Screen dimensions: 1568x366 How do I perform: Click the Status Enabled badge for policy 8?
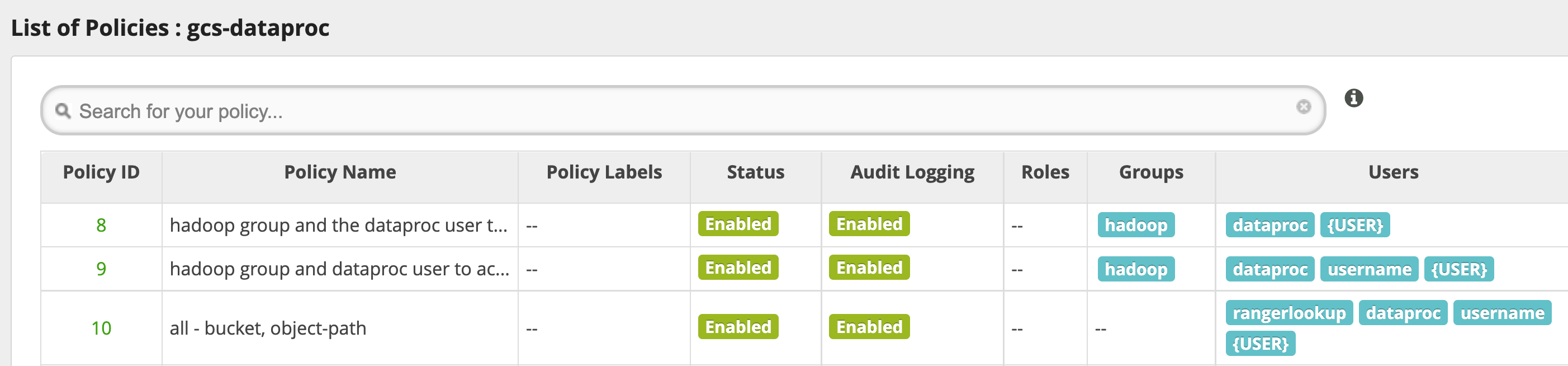738,224
